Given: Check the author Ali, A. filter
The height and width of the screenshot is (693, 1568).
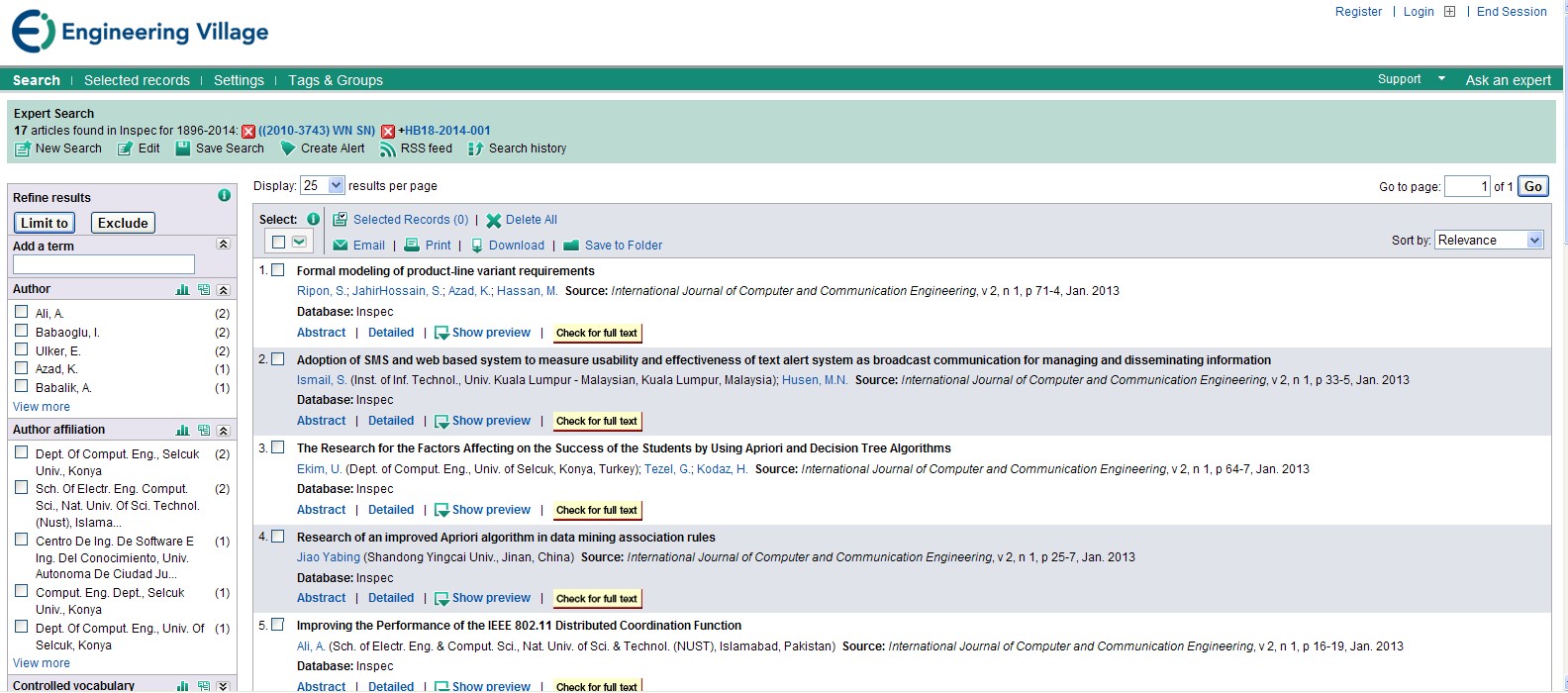Looking at the screenshot, I should [x=22, y=312].
